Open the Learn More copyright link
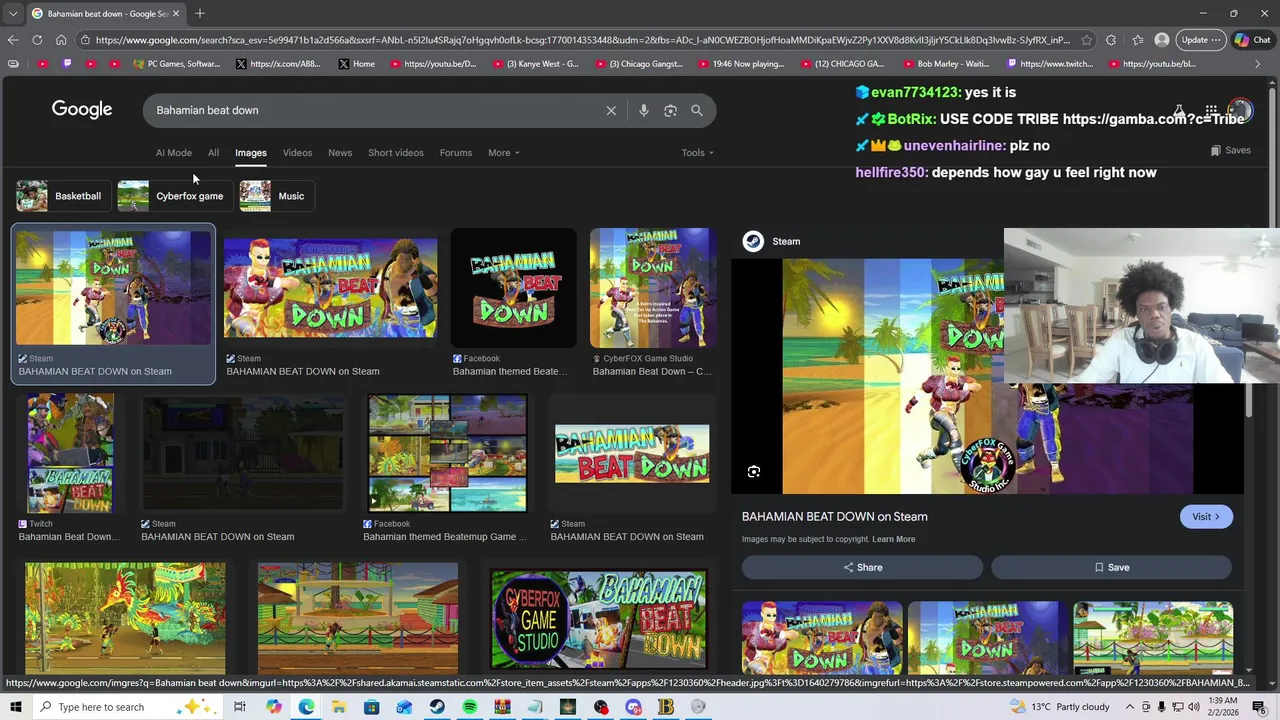Screen dimensions: 1280x720 pyautogui.click(x=893, y=539)
